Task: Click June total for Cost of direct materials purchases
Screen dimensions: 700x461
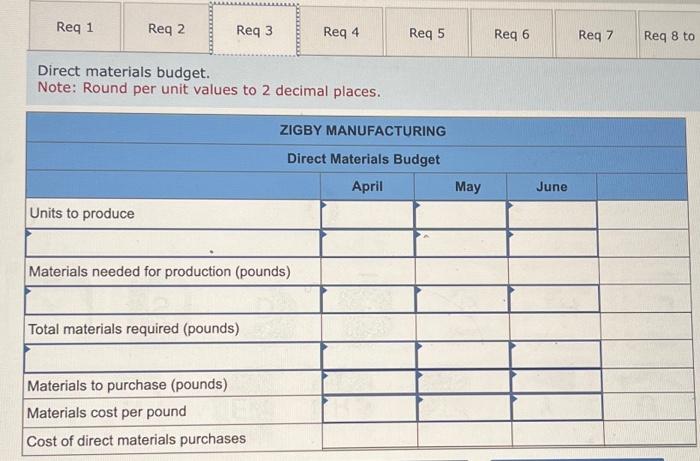Action: (x=558, y=434)
